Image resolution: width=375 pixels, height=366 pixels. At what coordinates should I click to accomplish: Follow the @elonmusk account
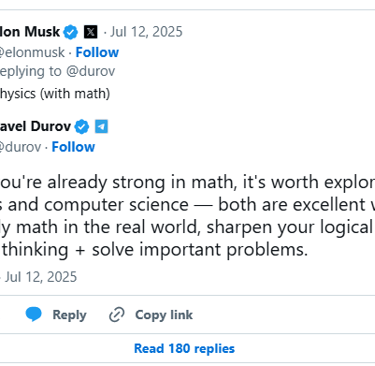click(97, 52)
